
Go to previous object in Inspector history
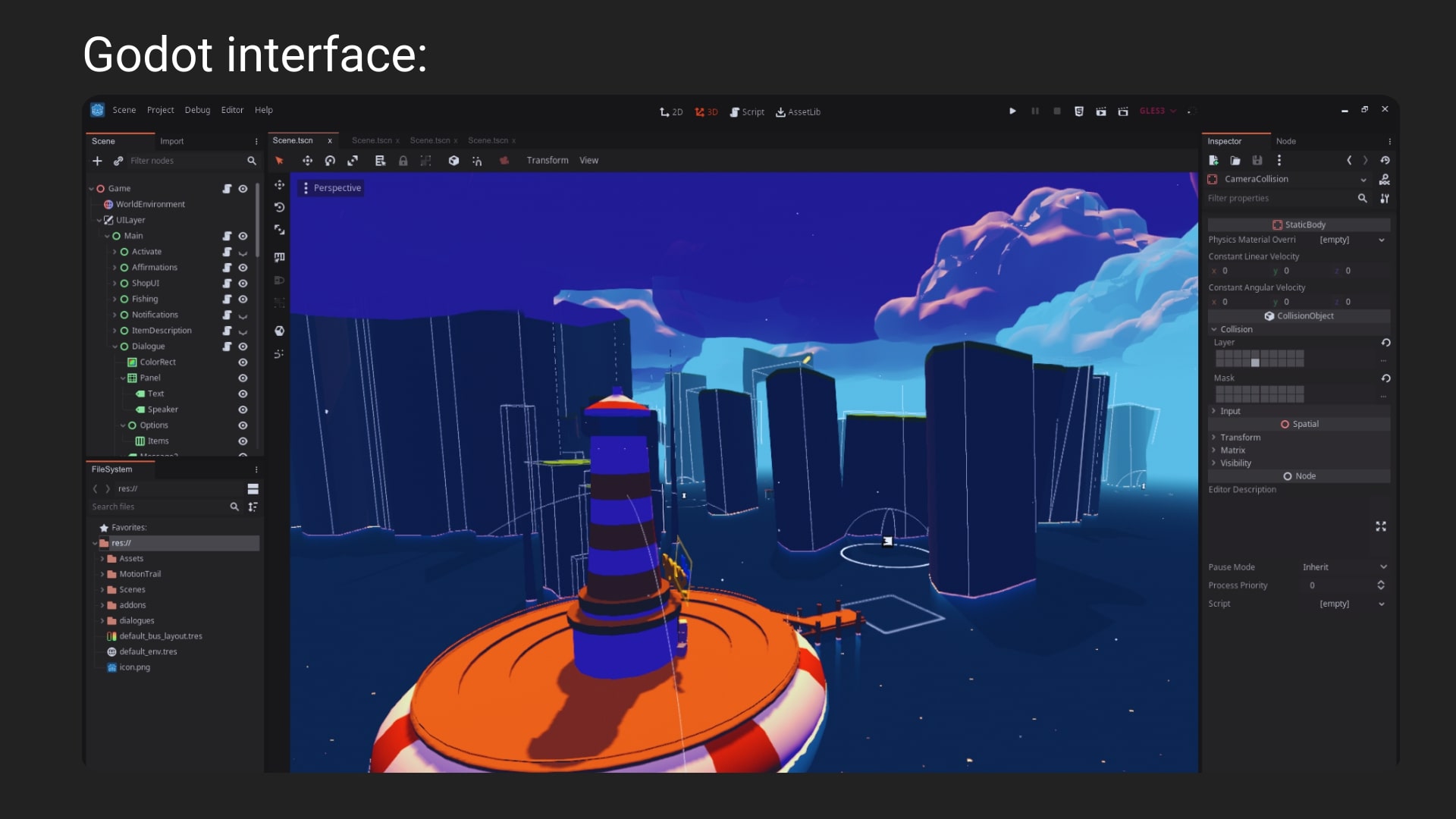(1349, 160)
